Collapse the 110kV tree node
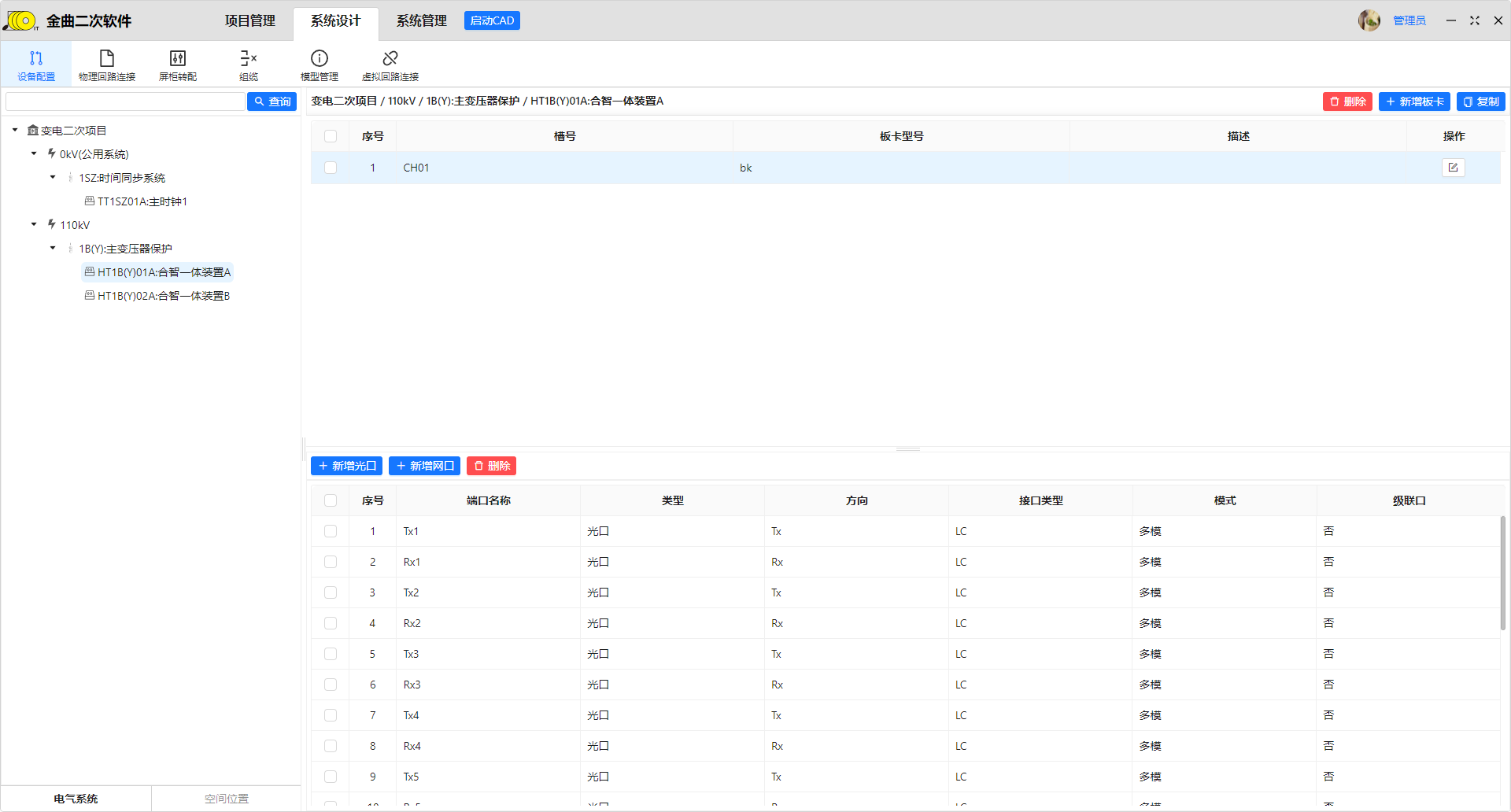The width and height of the screenshot is (1511, 812). pos(34,225)
